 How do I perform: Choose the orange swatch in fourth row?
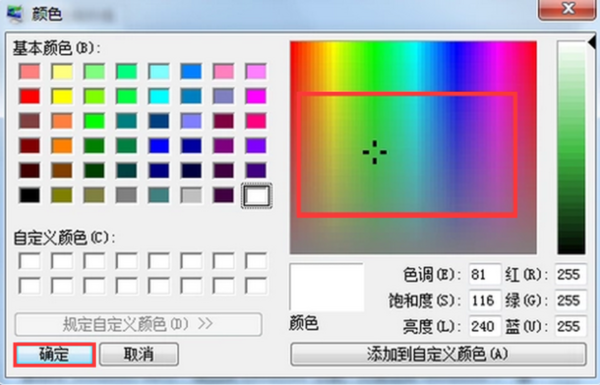pos(62,146)
